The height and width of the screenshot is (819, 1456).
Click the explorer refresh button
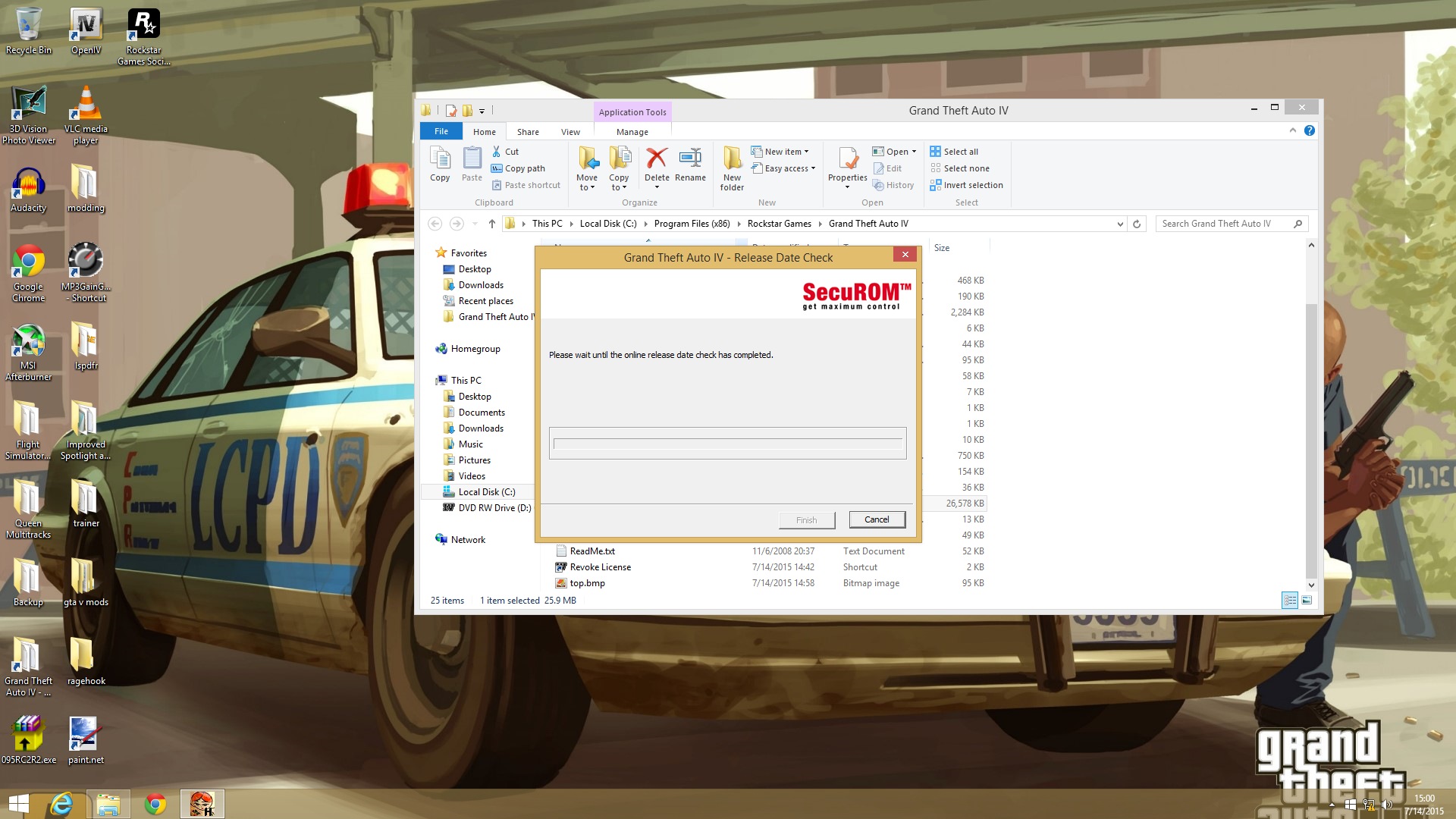[1136, 224]
